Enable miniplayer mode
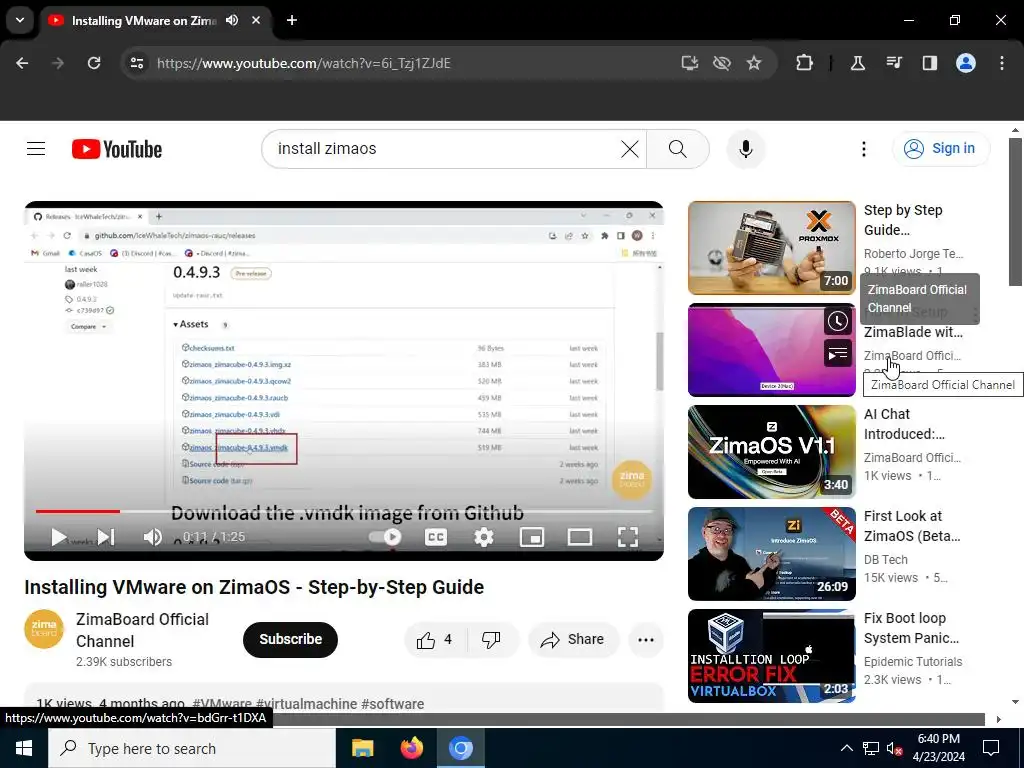The width and height of the screenshot is (1024, 768). [x=532, y=537]
